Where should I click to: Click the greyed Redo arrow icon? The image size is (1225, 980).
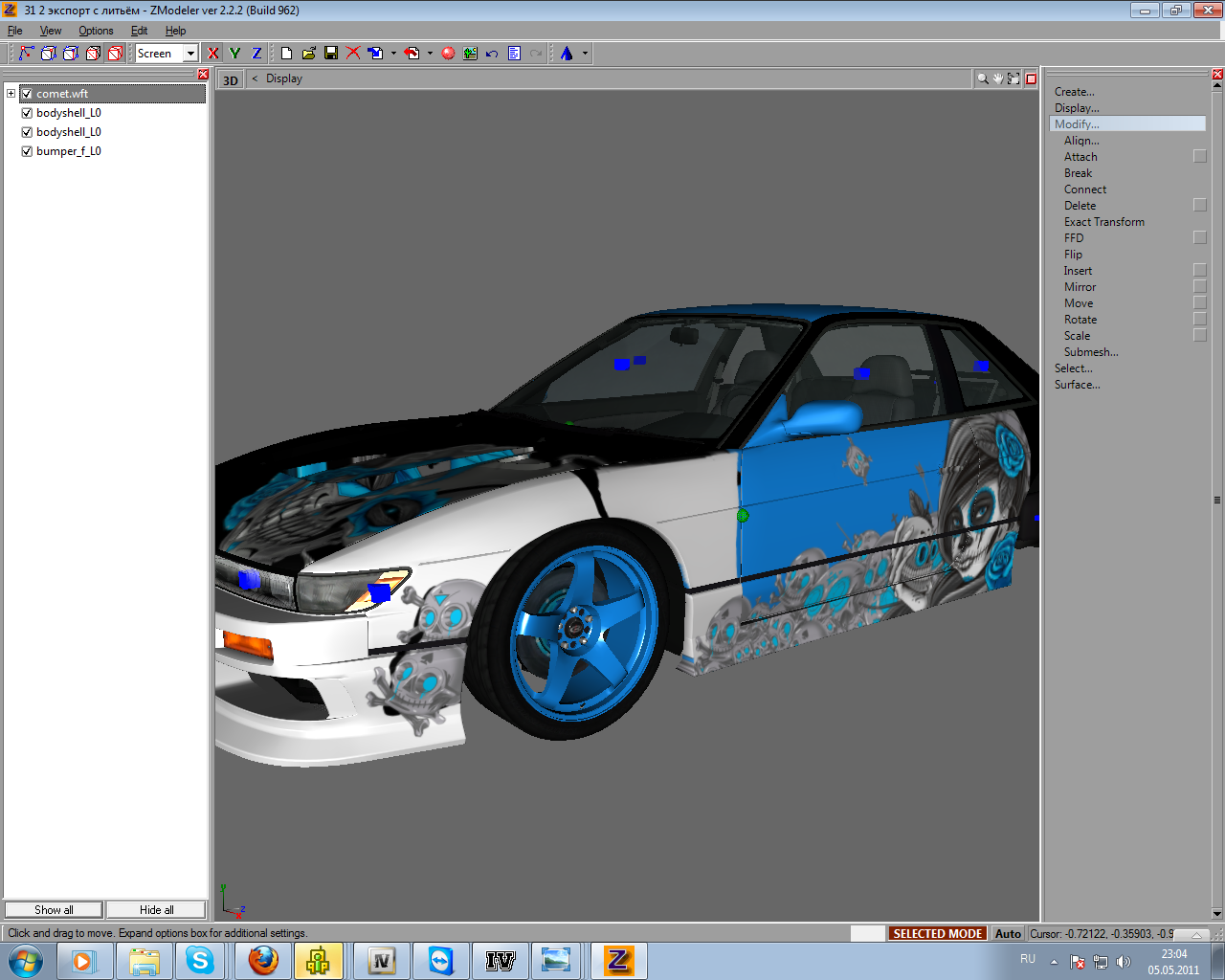[x=536, y=54]
